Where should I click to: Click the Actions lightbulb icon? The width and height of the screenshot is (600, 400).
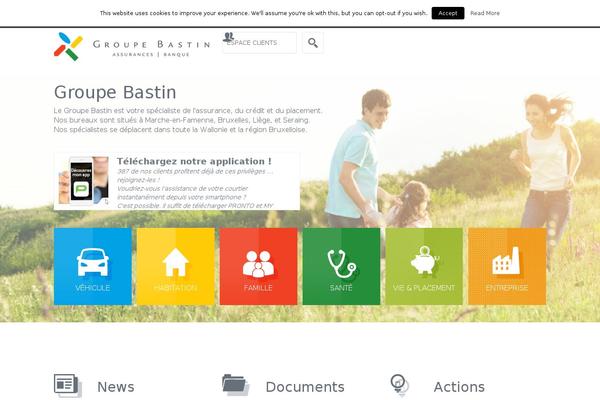399,385
